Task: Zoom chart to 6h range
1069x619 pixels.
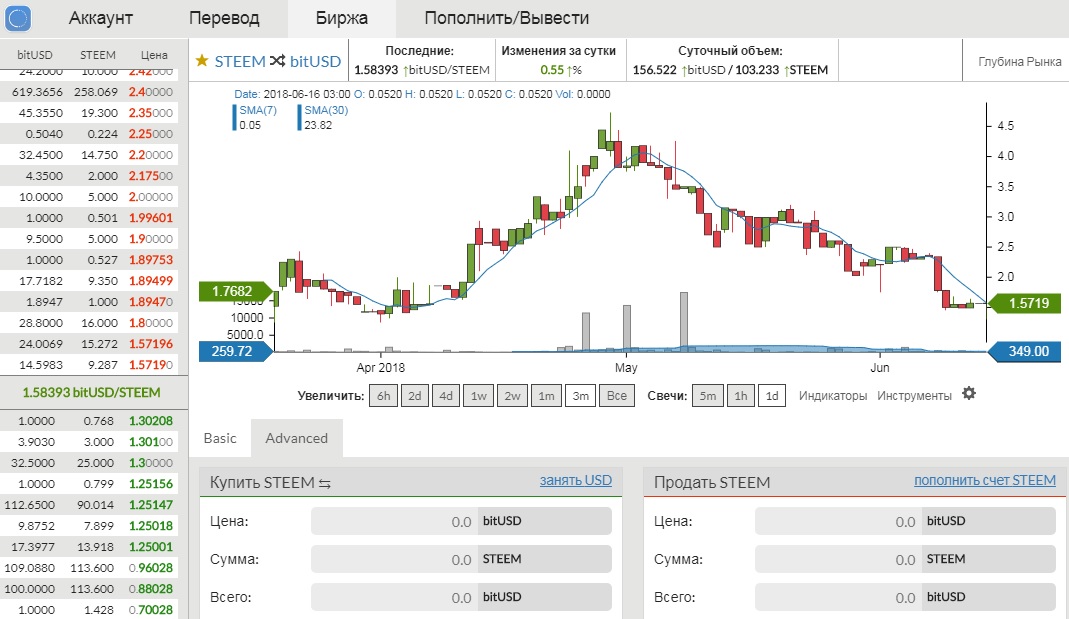Action: pos(384,396)
